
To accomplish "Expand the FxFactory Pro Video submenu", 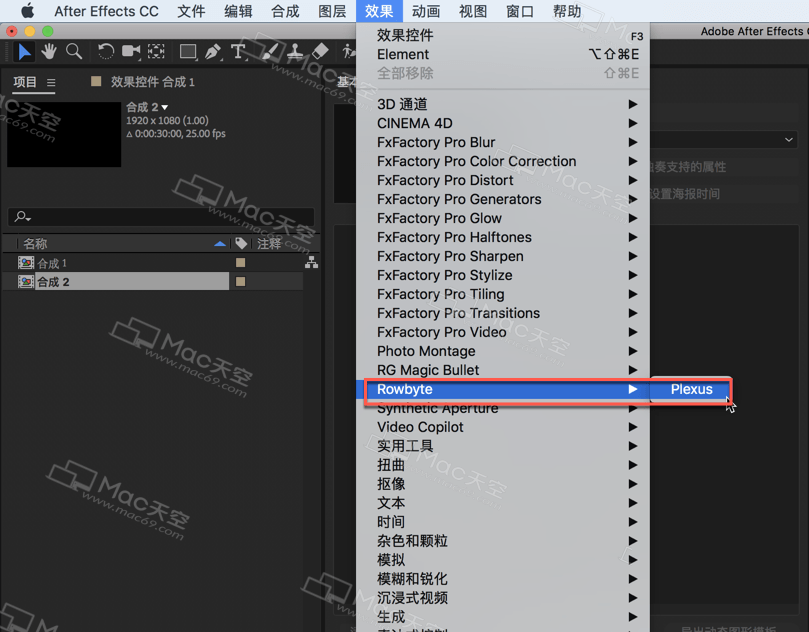I will pos(503,332).
